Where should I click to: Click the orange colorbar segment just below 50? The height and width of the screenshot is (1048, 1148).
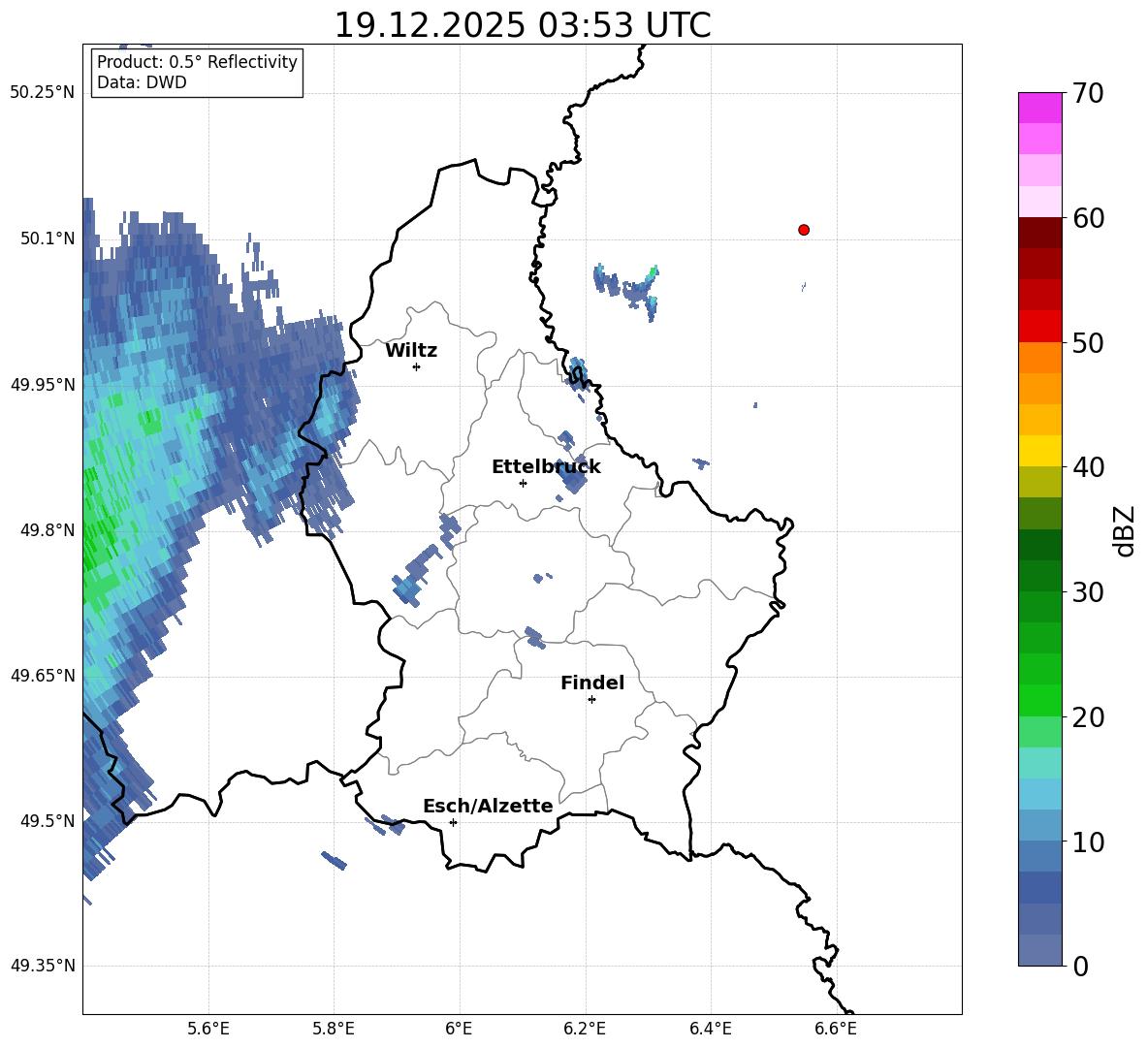point(1039,358)
